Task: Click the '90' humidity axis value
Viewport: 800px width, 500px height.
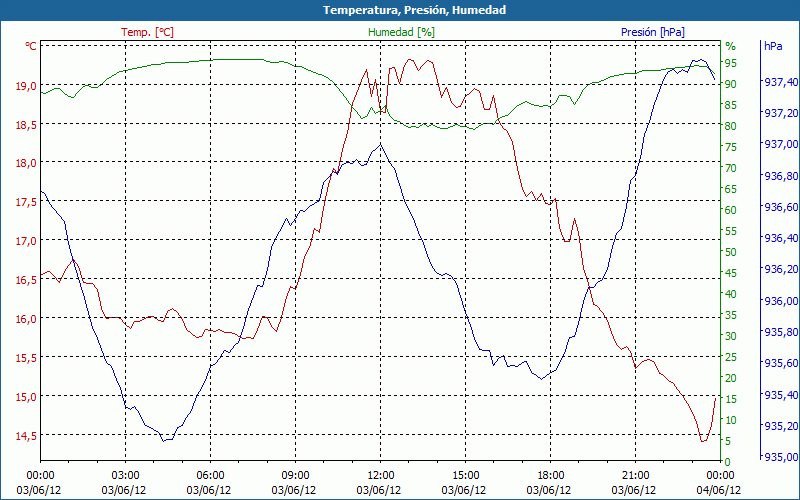Action: point(731,84)
